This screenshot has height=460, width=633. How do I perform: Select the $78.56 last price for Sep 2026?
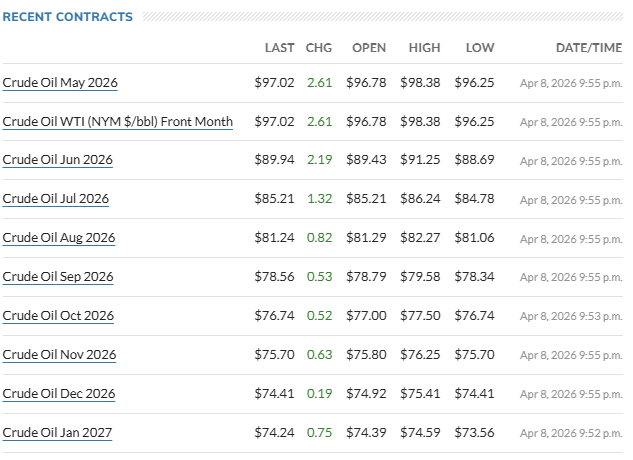click(274, 277)
